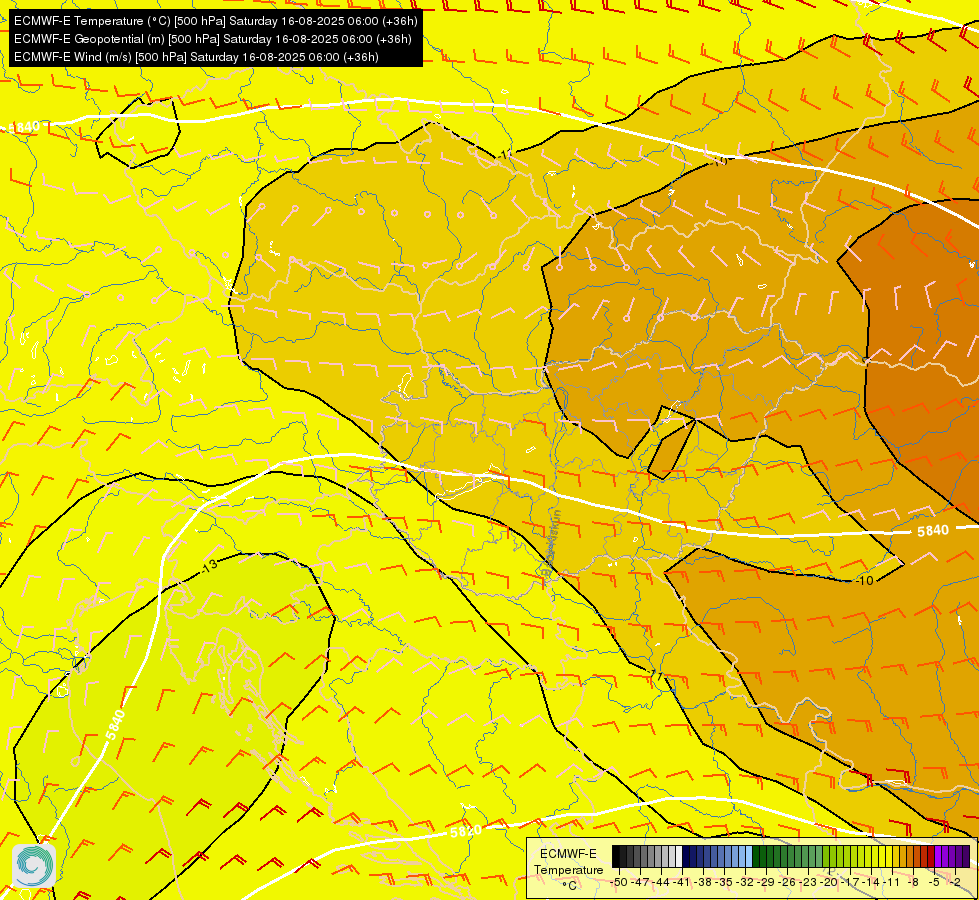Click the -2 legend tick label

point(955,882)
